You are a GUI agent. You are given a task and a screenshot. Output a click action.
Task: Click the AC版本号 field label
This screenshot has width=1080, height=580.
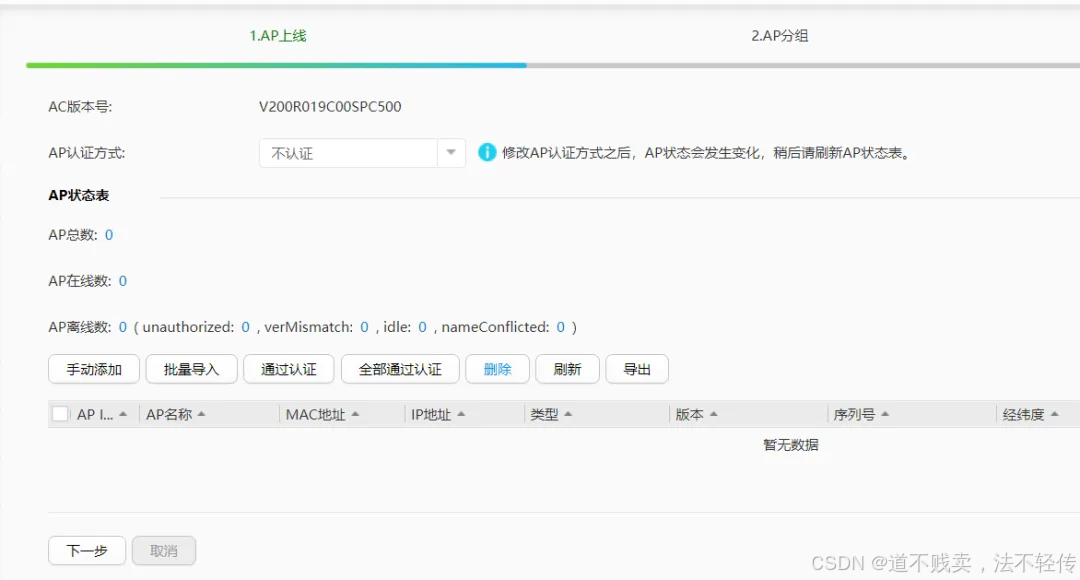80,107
